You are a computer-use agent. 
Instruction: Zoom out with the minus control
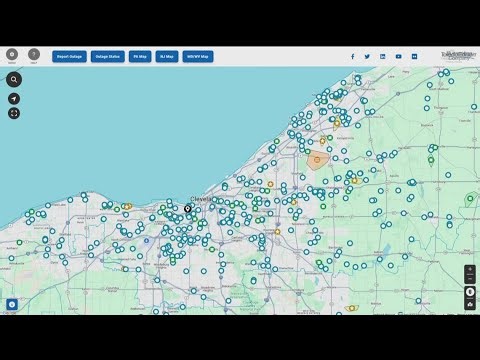click(470, 279)
